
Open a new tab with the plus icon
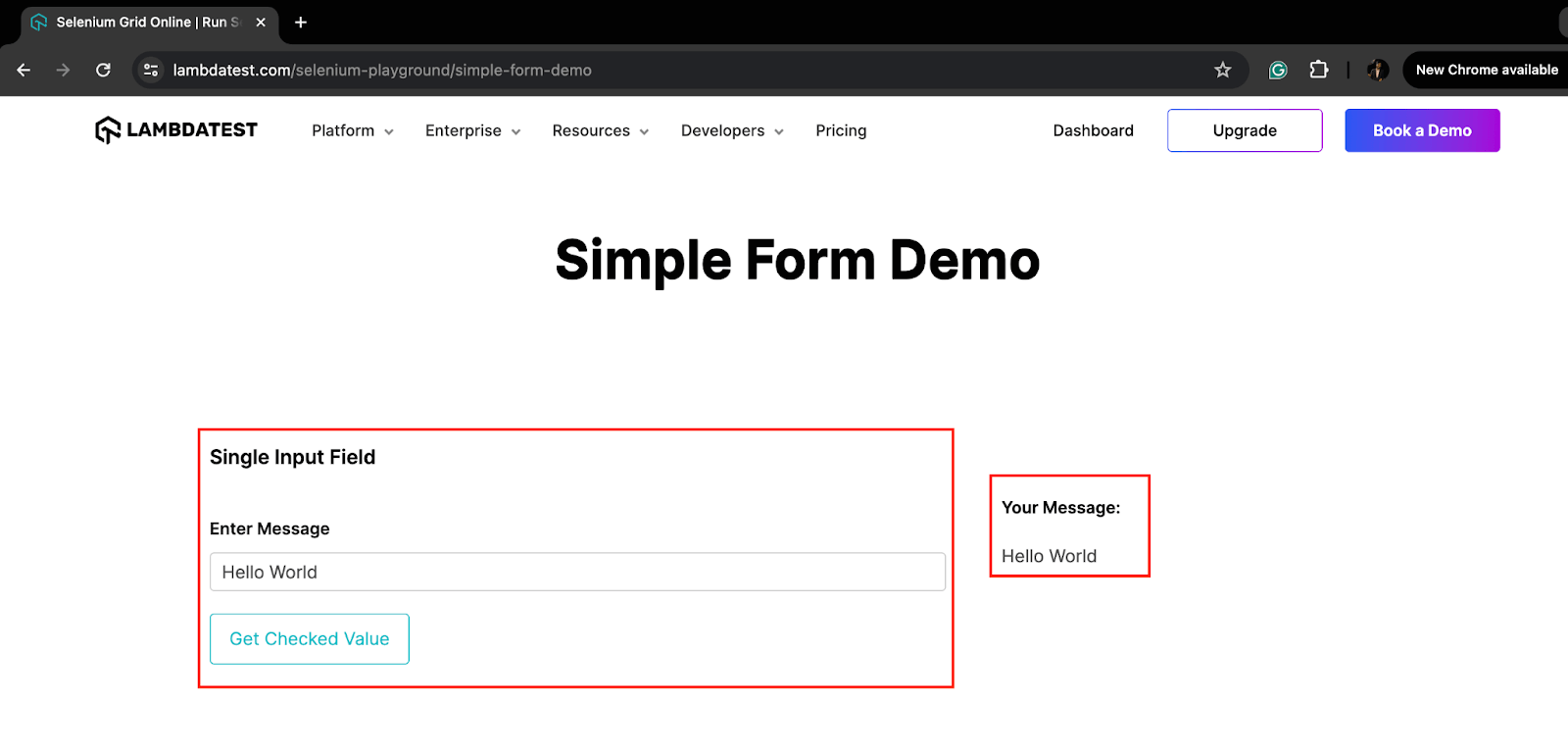pyautogui.click(x=301, y=22)
